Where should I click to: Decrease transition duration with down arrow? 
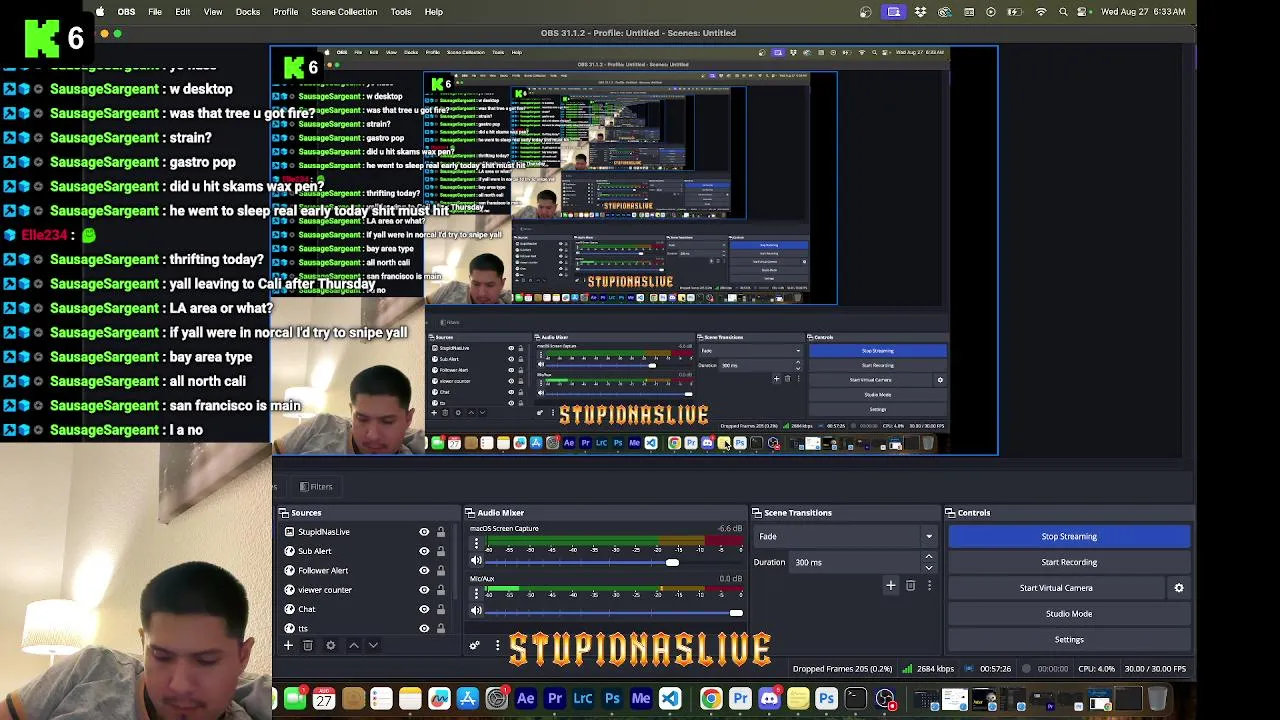point(929,567)
